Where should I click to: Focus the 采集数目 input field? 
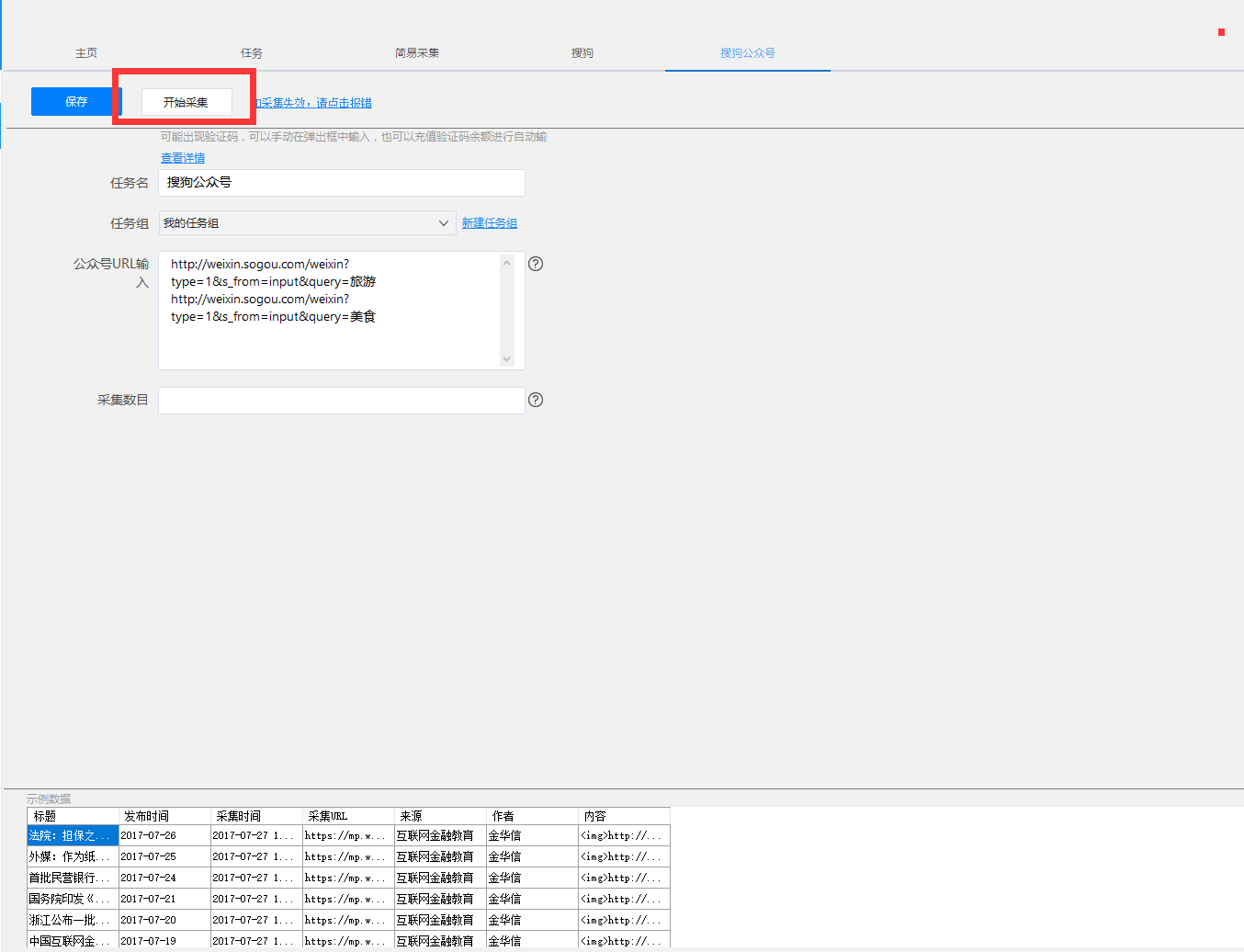tap(342, 401)
